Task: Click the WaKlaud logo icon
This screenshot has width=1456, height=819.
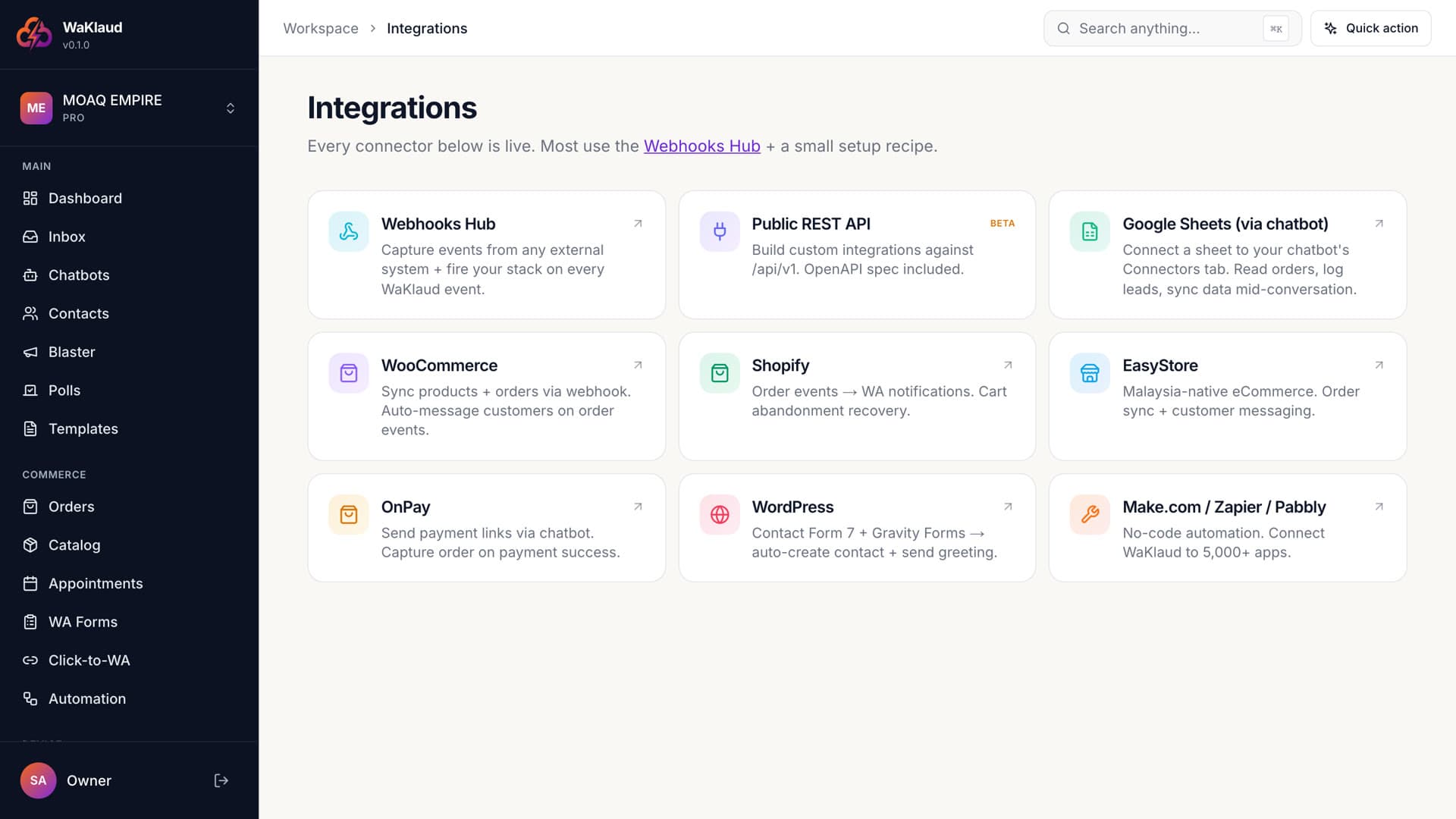Action: click(x=35, y=33)
